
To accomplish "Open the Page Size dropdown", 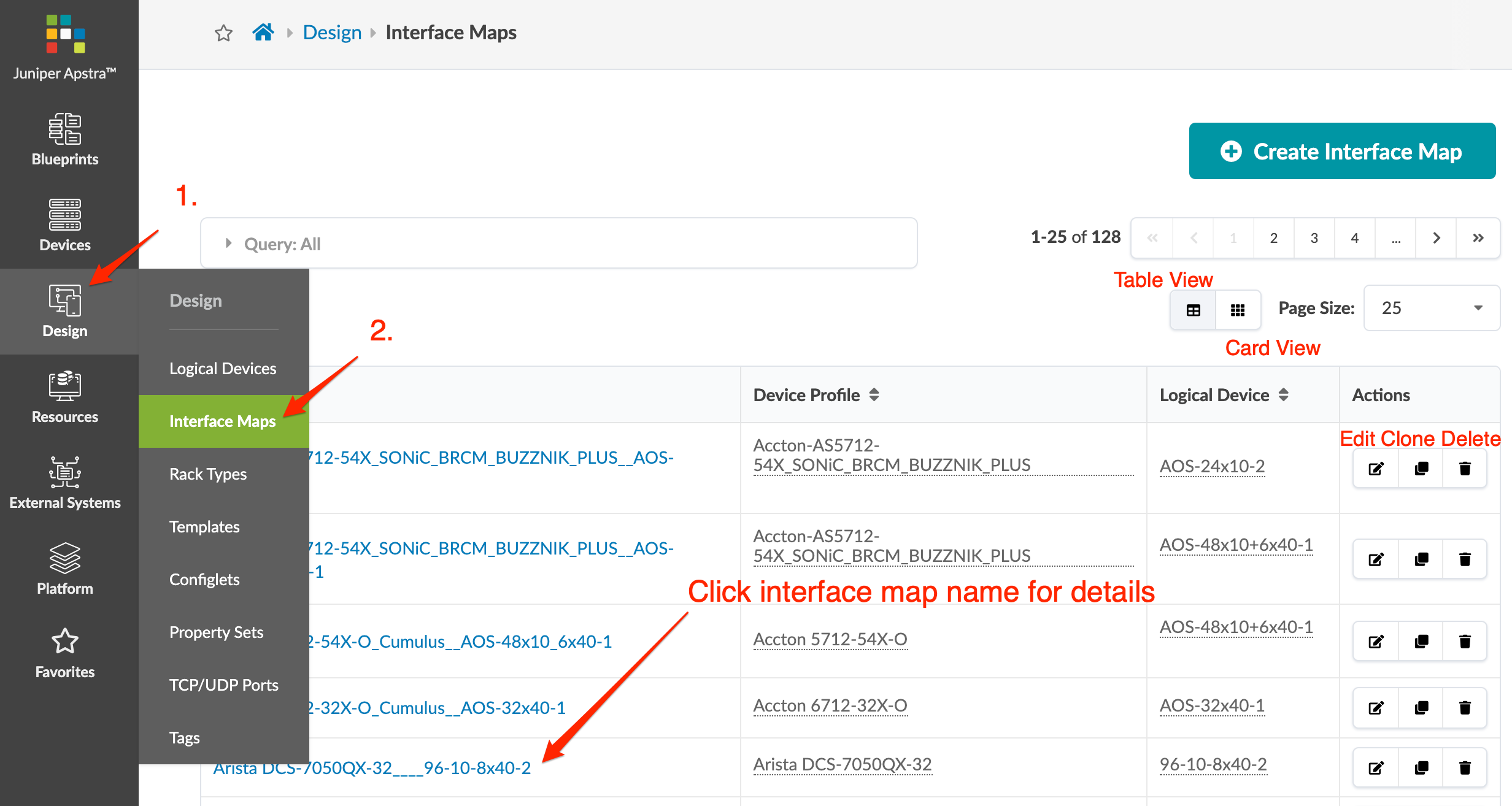I will [x=1431, y=308].
